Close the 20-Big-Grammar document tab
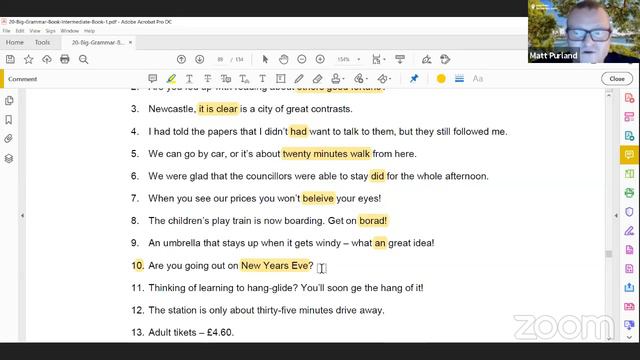The width and height of the screenshot is (640, 360). (131, 42)
